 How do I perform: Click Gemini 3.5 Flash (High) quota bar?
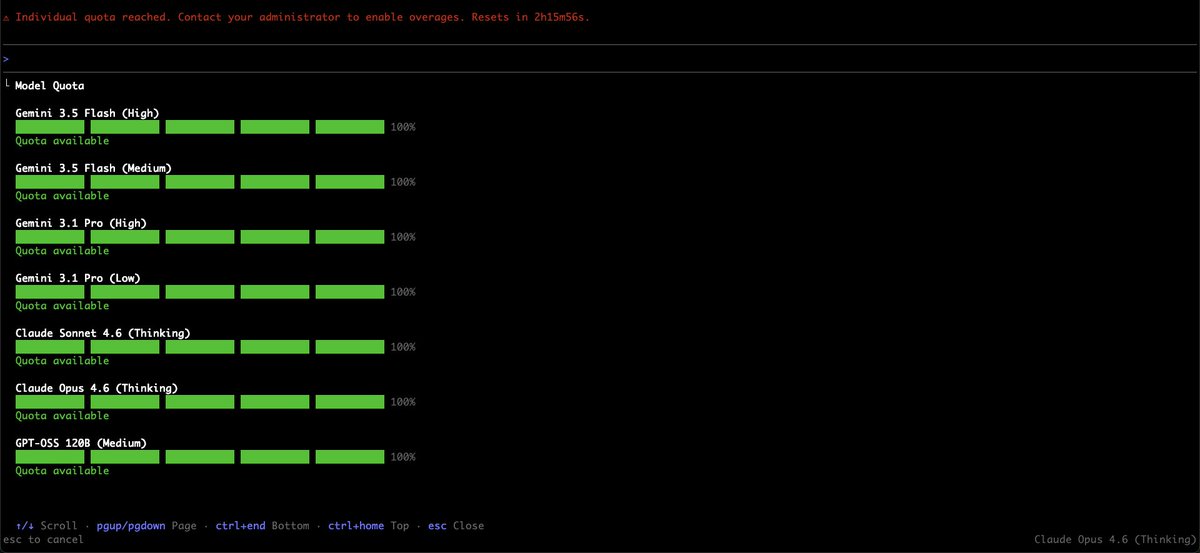coord(200,127)
